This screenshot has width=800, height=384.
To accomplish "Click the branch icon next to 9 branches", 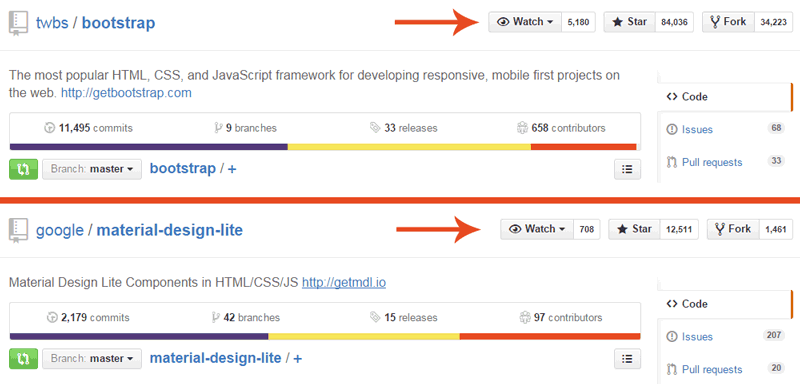I will point(218,128).
